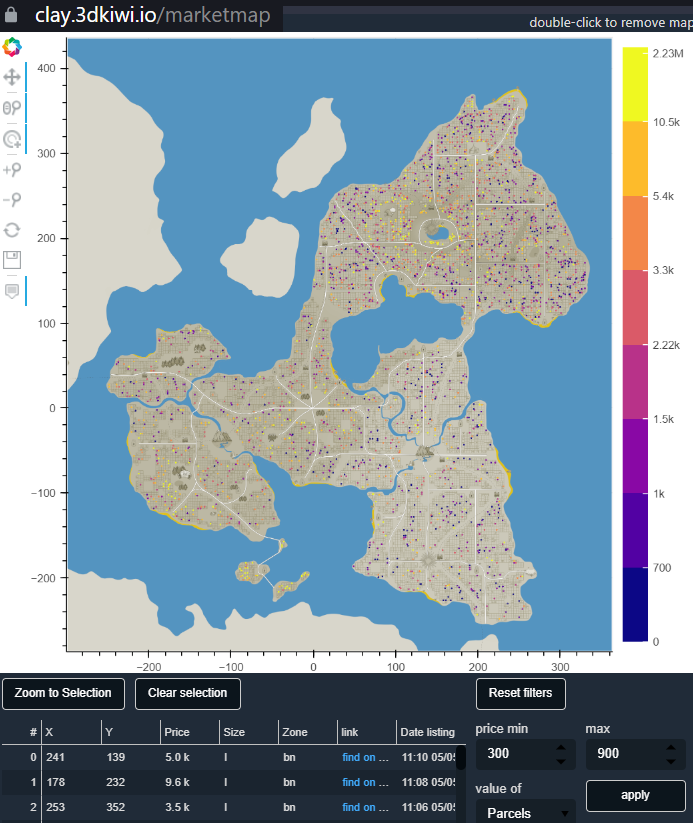Select the Y cell '139'
Screen dimensions: 693x823
130,757
